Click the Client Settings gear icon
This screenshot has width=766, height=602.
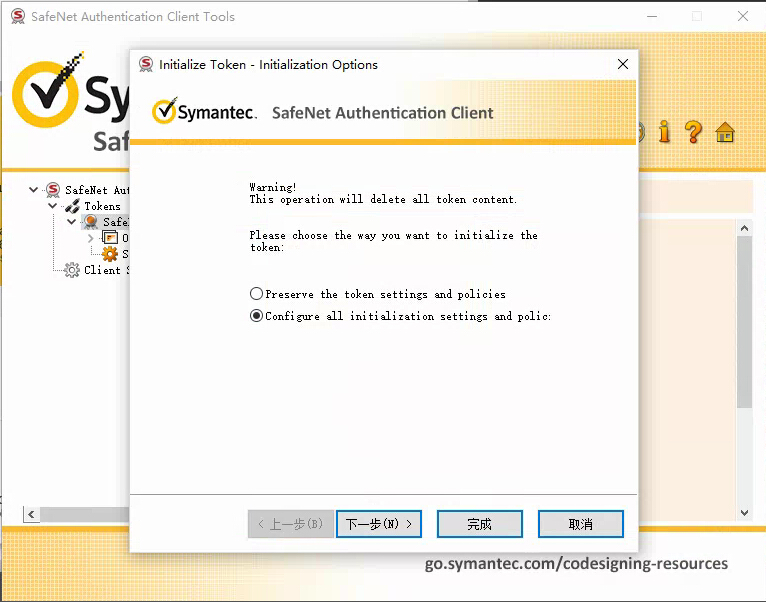coord(72,270)
